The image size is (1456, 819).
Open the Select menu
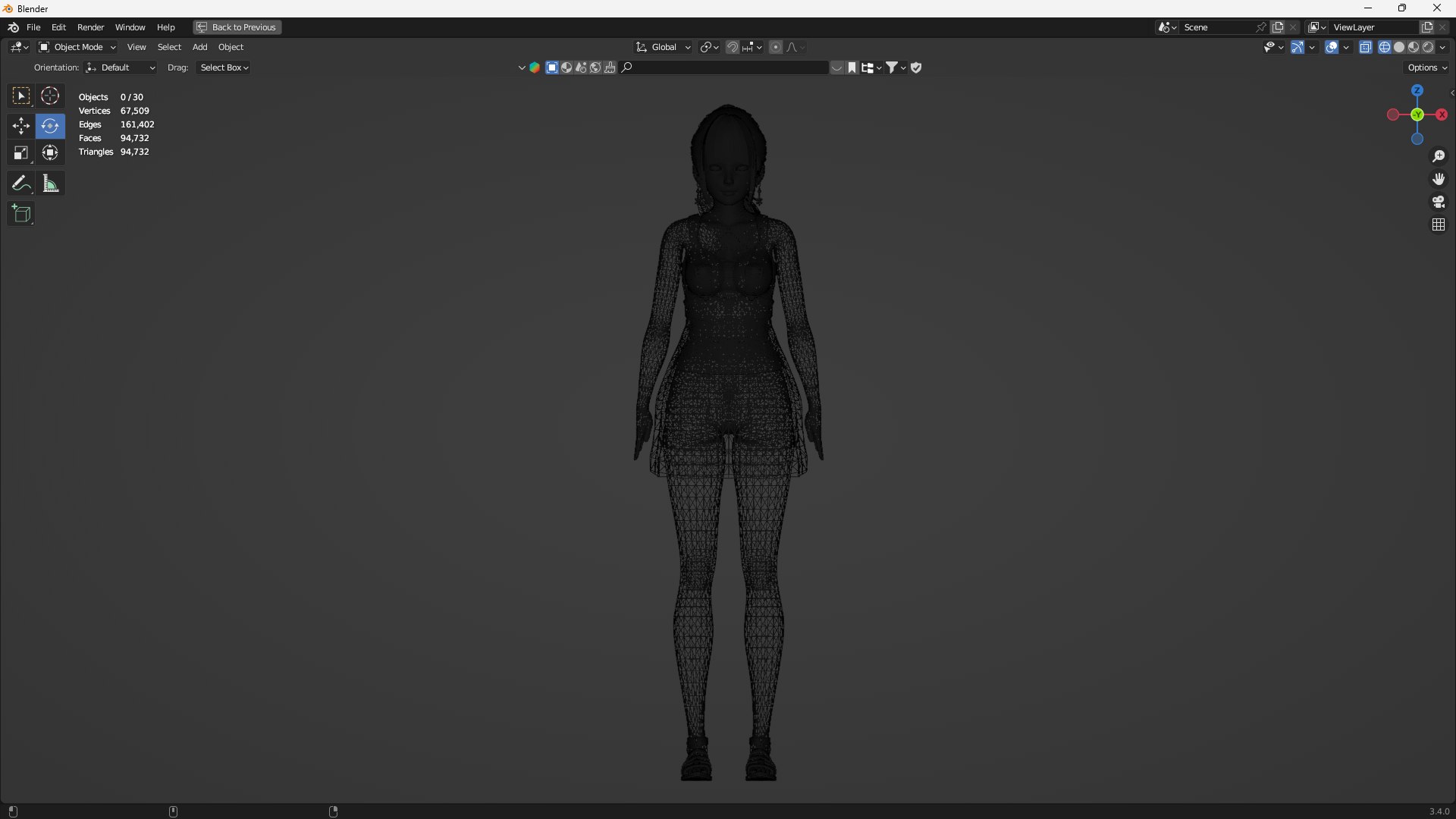pyautogui.click(x=169, y=47)
